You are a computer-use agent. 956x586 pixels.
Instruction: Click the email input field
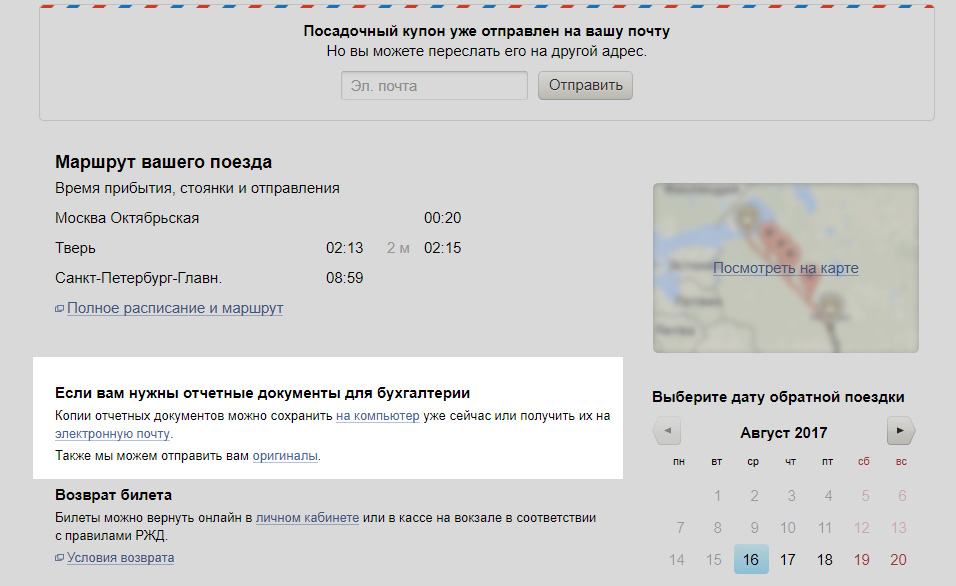(x=433, y=86)
